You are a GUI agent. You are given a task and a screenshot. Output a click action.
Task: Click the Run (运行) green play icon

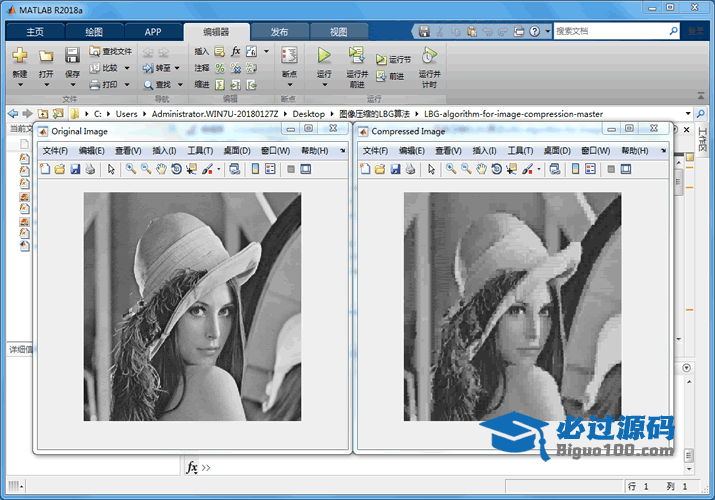pos(323,56)
